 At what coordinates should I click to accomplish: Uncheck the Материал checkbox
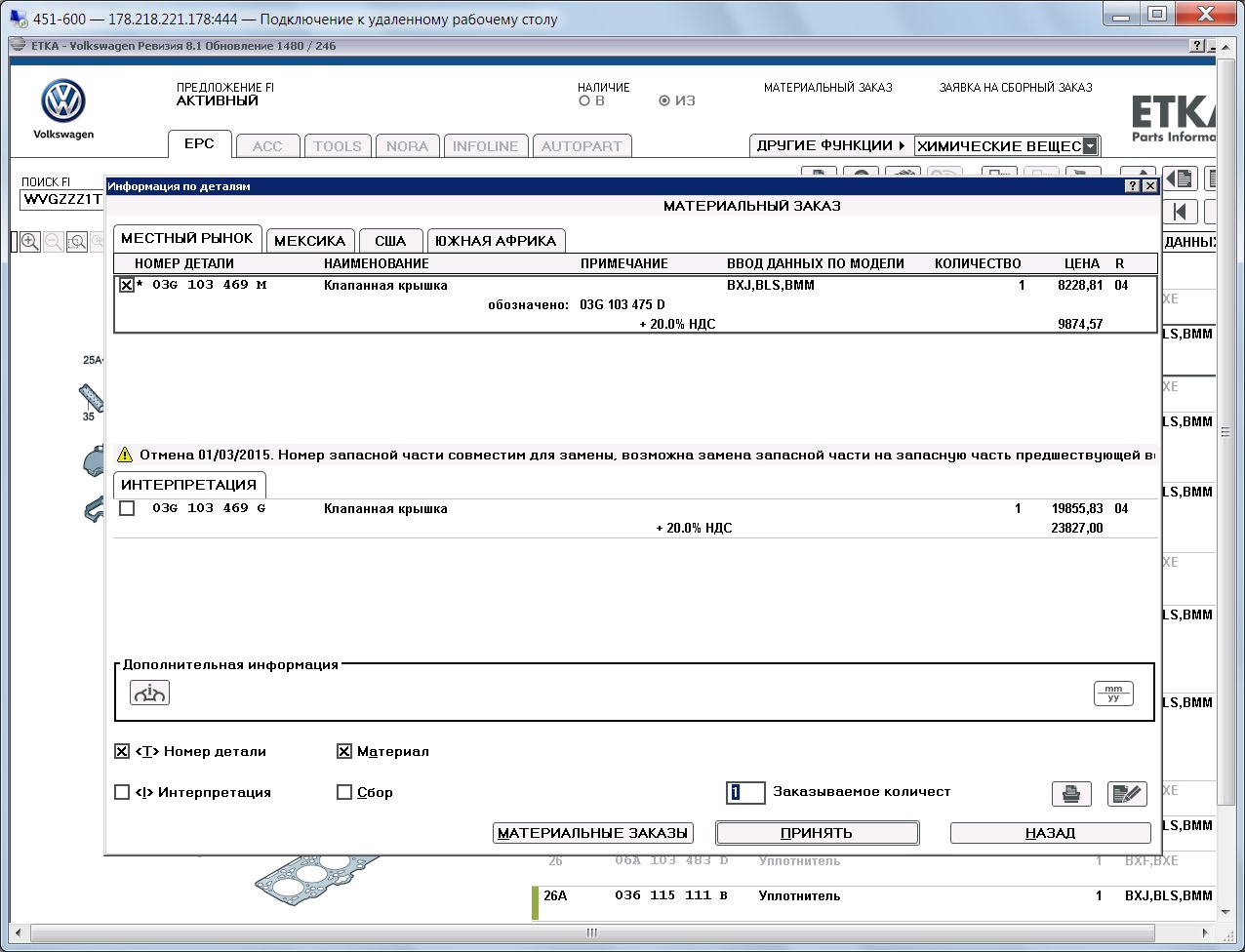pyautogui.click(x=343, y=751)
